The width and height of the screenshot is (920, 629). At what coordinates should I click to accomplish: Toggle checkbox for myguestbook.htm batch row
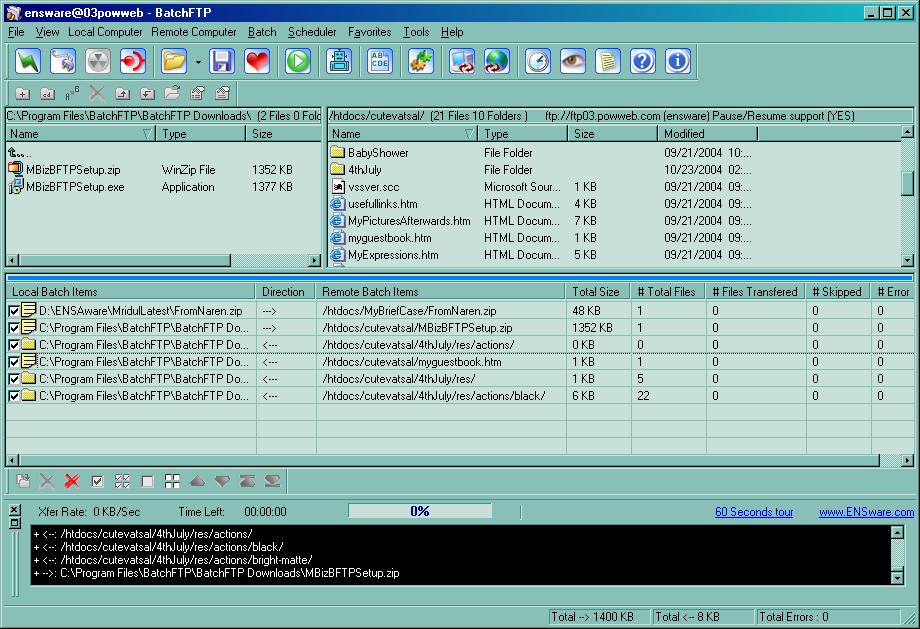tap(14, 362)
